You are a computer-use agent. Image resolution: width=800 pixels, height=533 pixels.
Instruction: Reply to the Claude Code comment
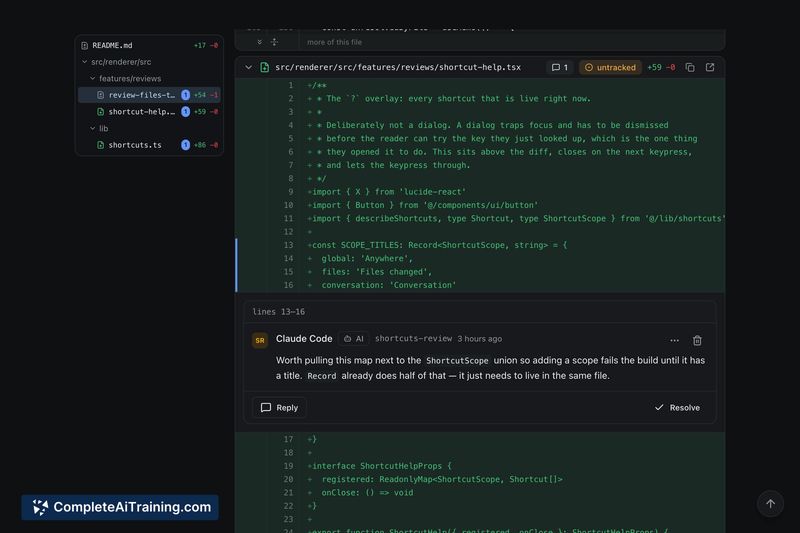pos(280,408)
